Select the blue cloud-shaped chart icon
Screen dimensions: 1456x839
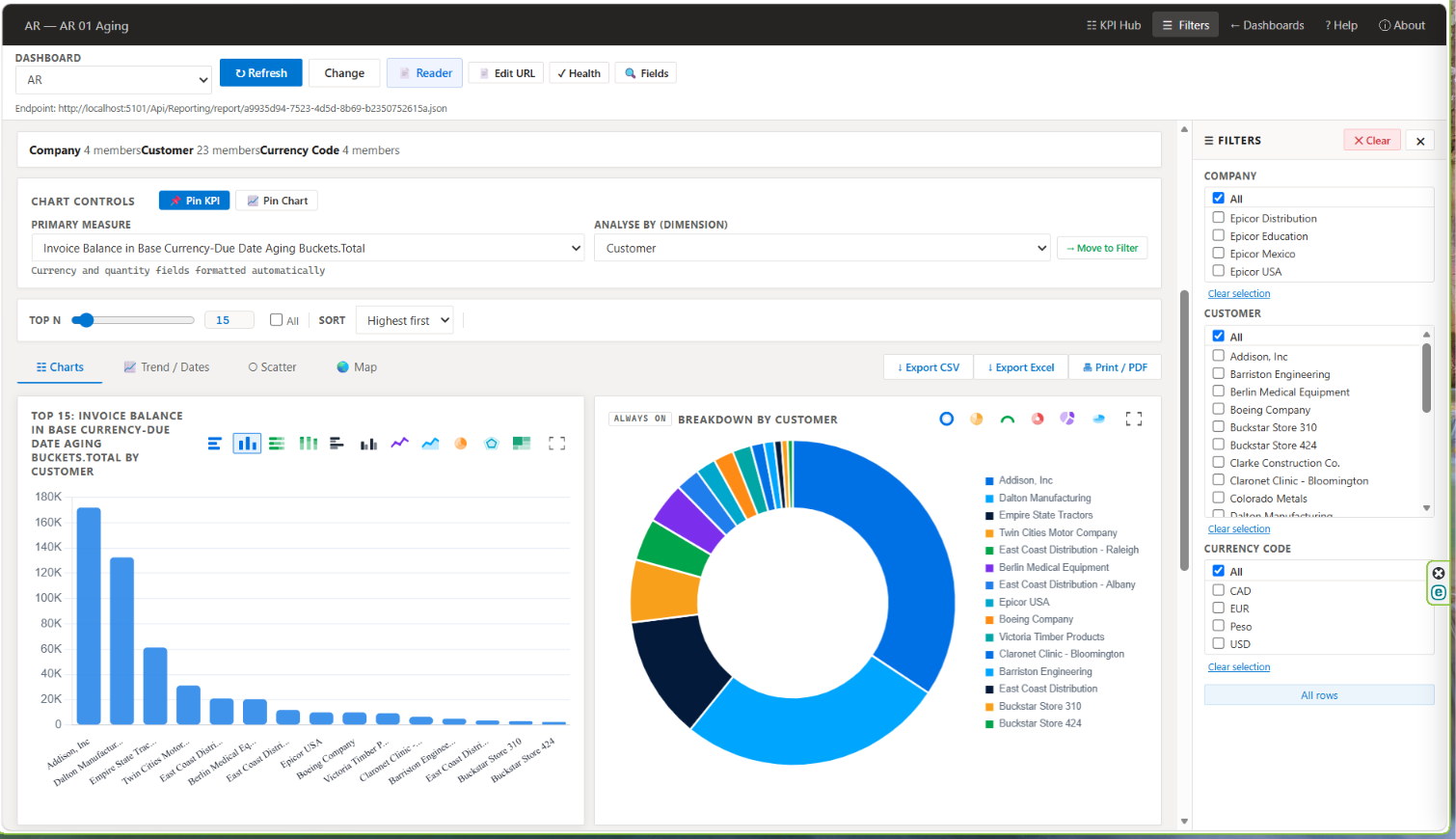(x=1098, y=419)
